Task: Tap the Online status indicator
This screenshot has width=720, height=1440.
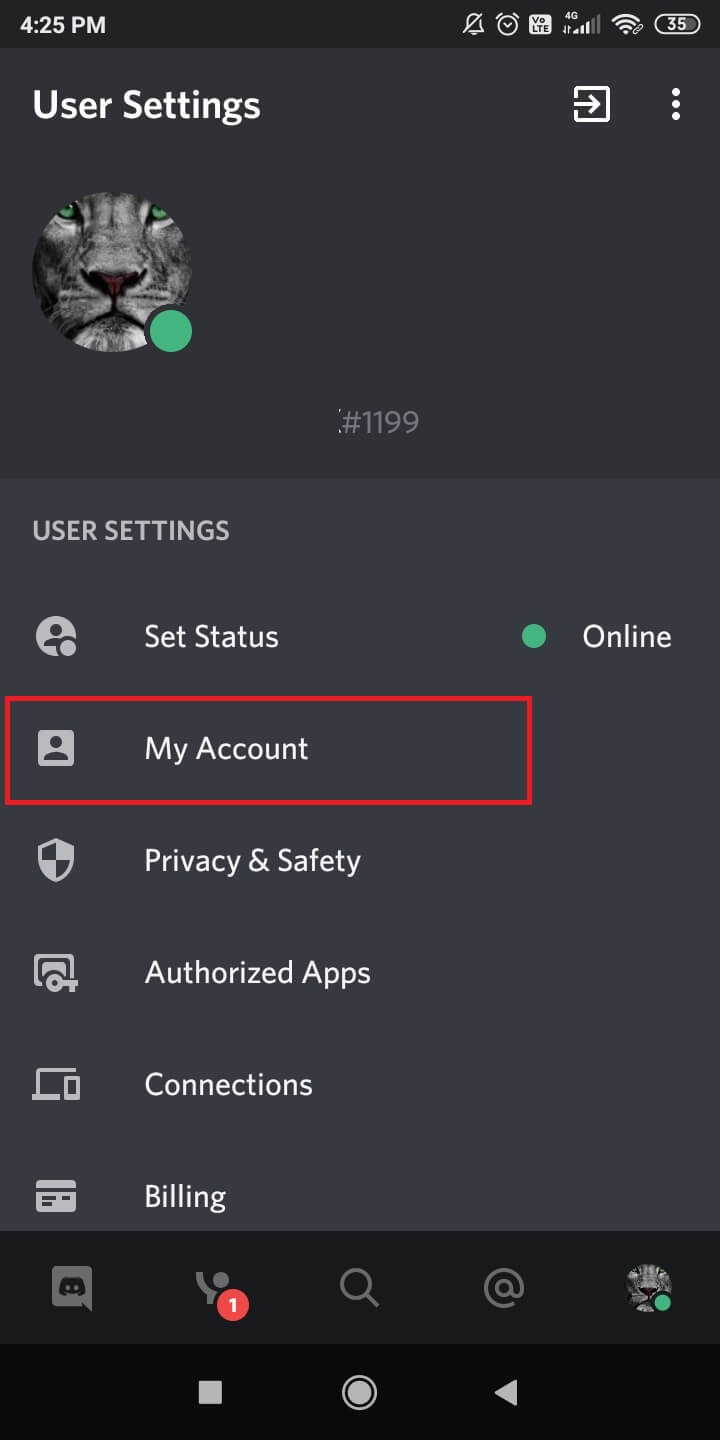Action: pos(597,636)
